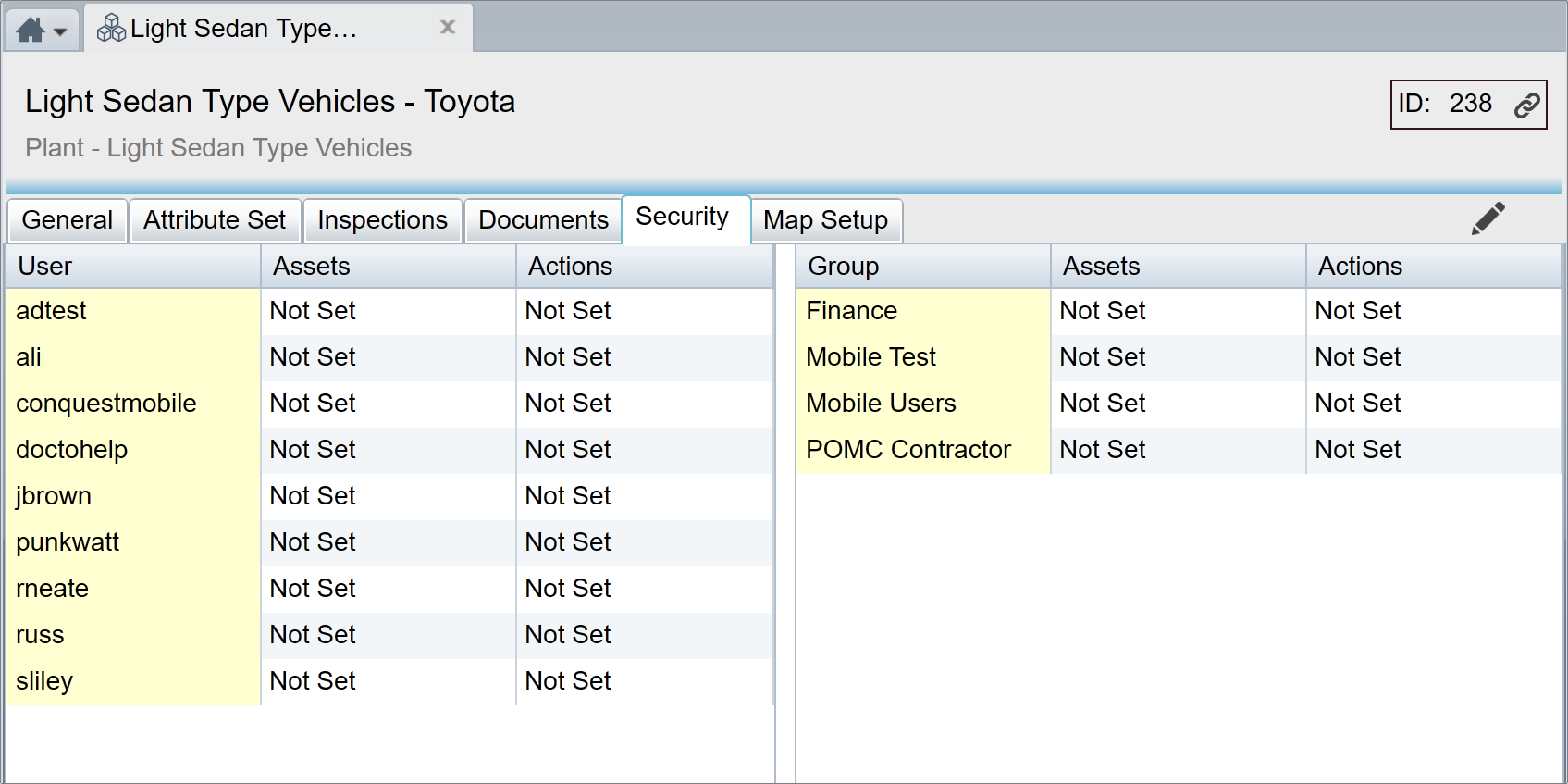Open the Documents tab
The image size is (1568, 784).
(544, 220)
